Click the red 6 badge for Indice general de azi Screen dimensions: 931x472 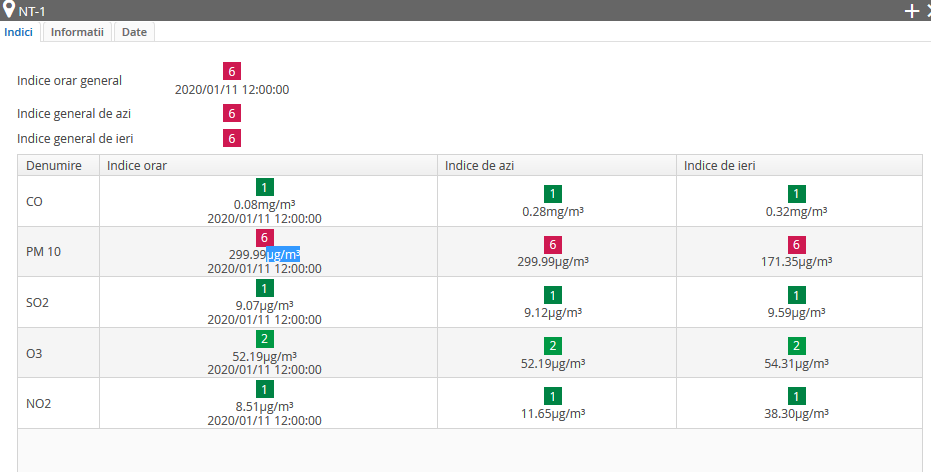point(232,113)
